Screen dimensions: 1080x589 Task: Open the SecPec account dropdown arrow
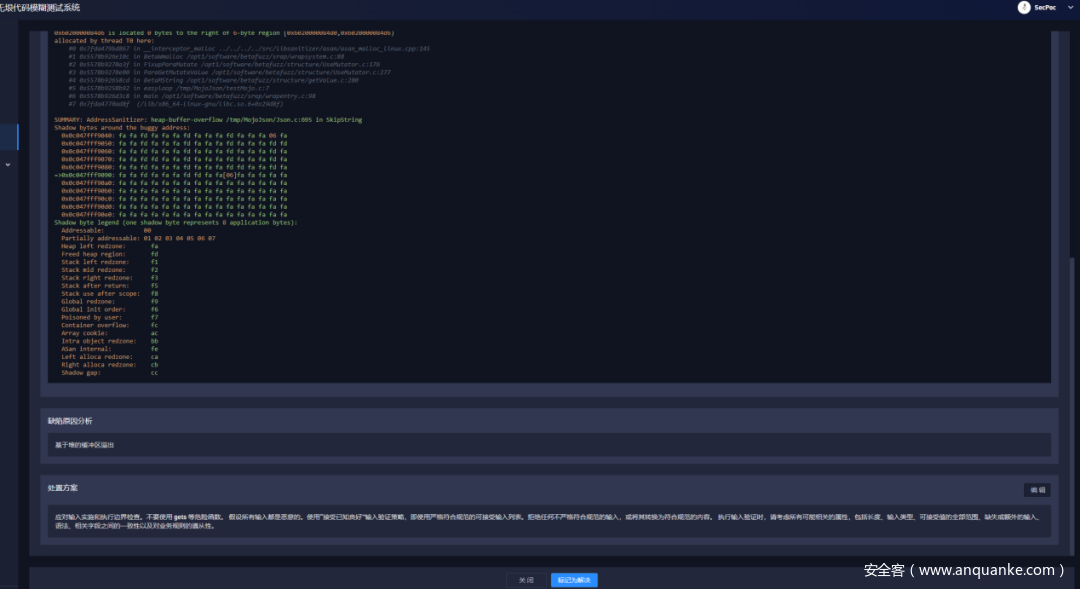click(1072, 7)
